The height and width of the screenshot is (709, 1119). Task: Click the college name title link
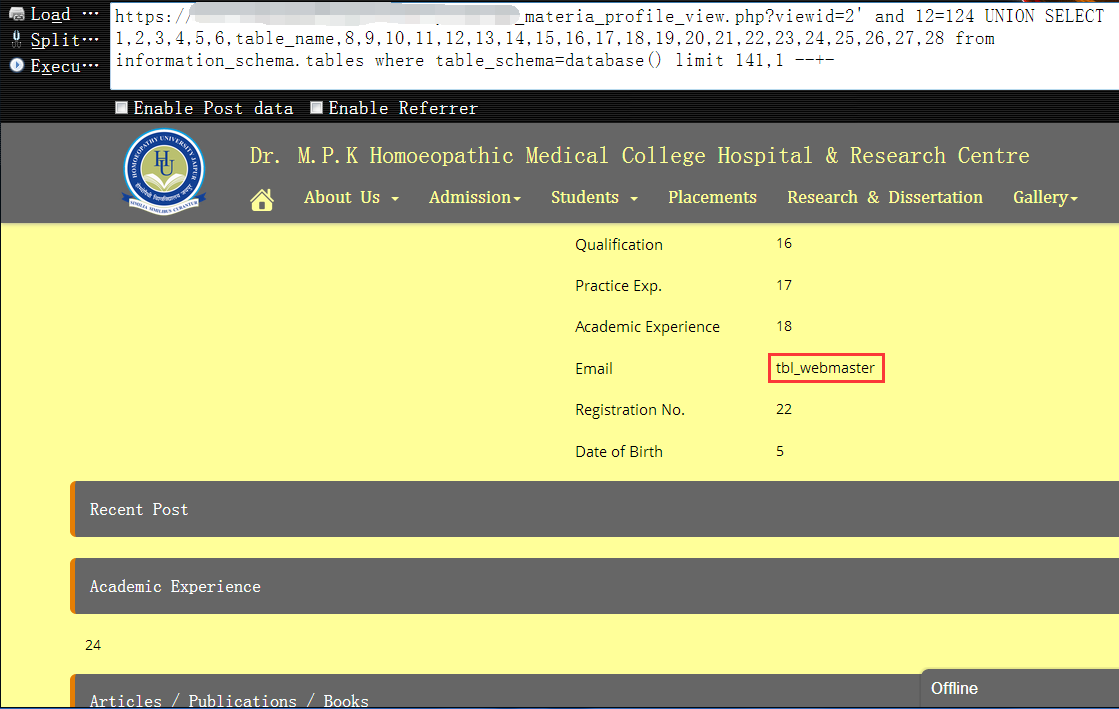click(639, 156)
